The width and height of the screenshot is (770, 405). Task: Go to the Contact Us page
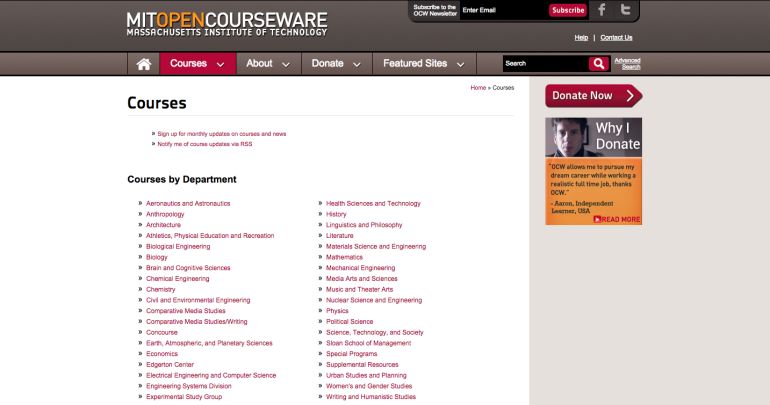coord(616,37)
